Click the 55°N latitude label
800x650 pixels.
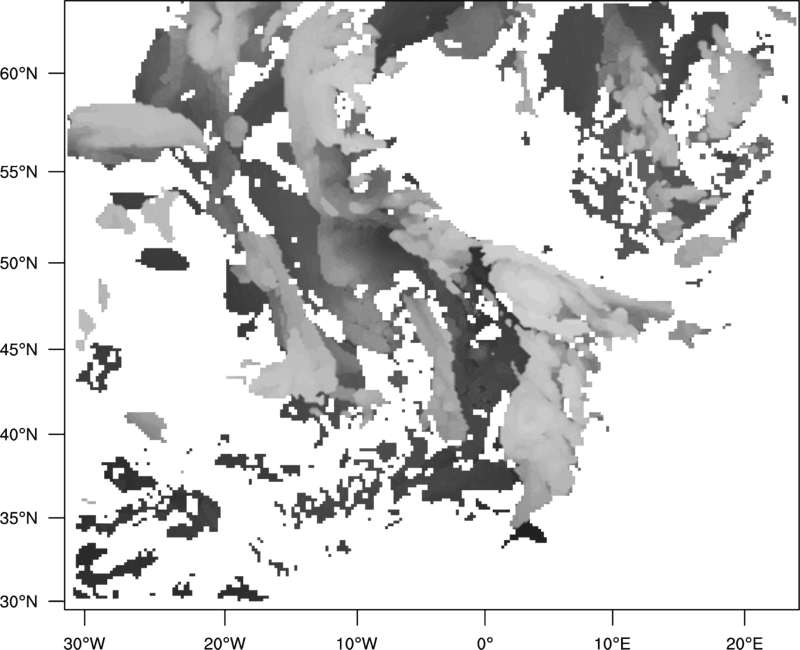tap(19, 172)
